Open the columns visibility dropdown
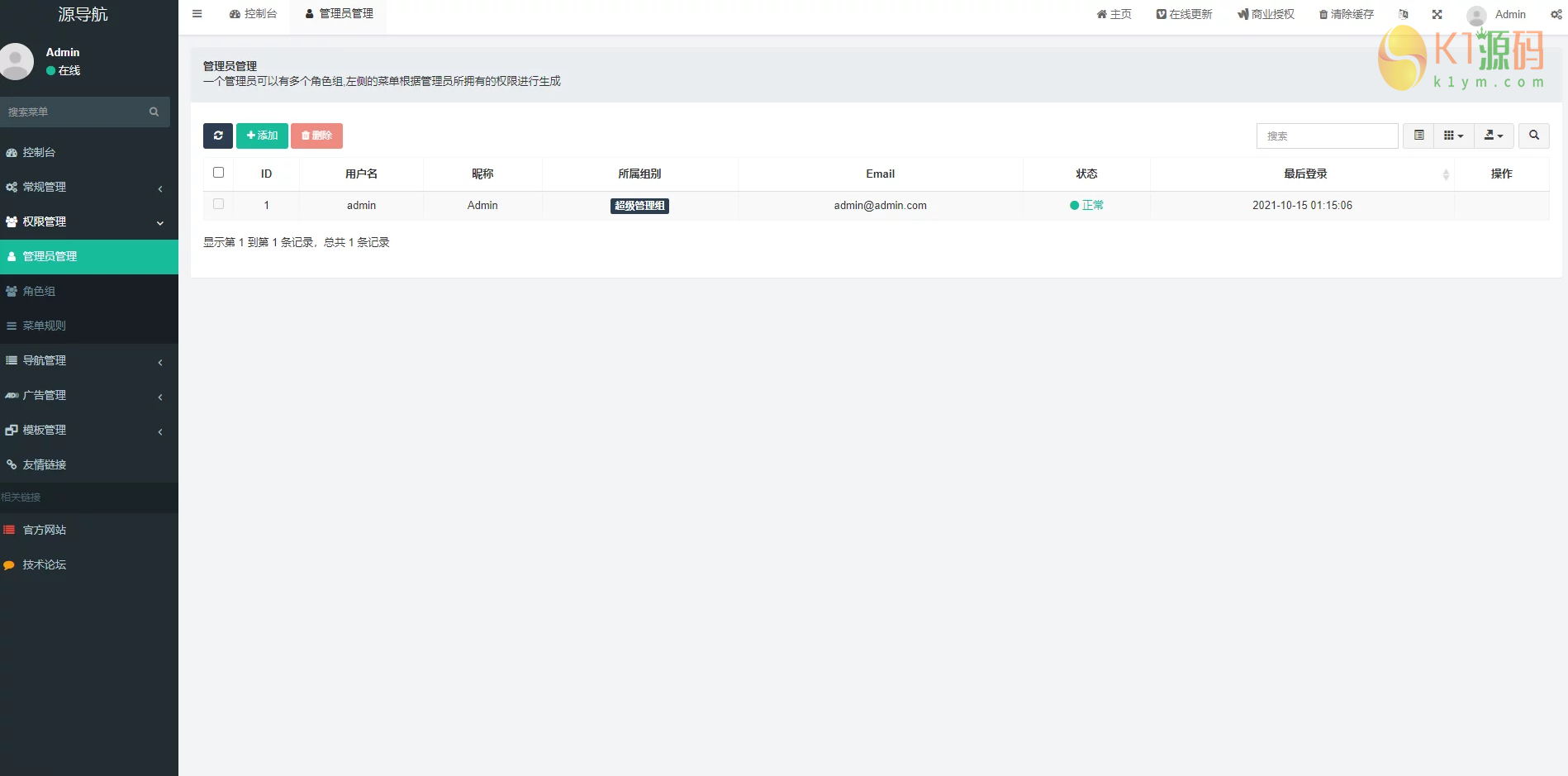Screen dimensions: 1568x776 1453,136
